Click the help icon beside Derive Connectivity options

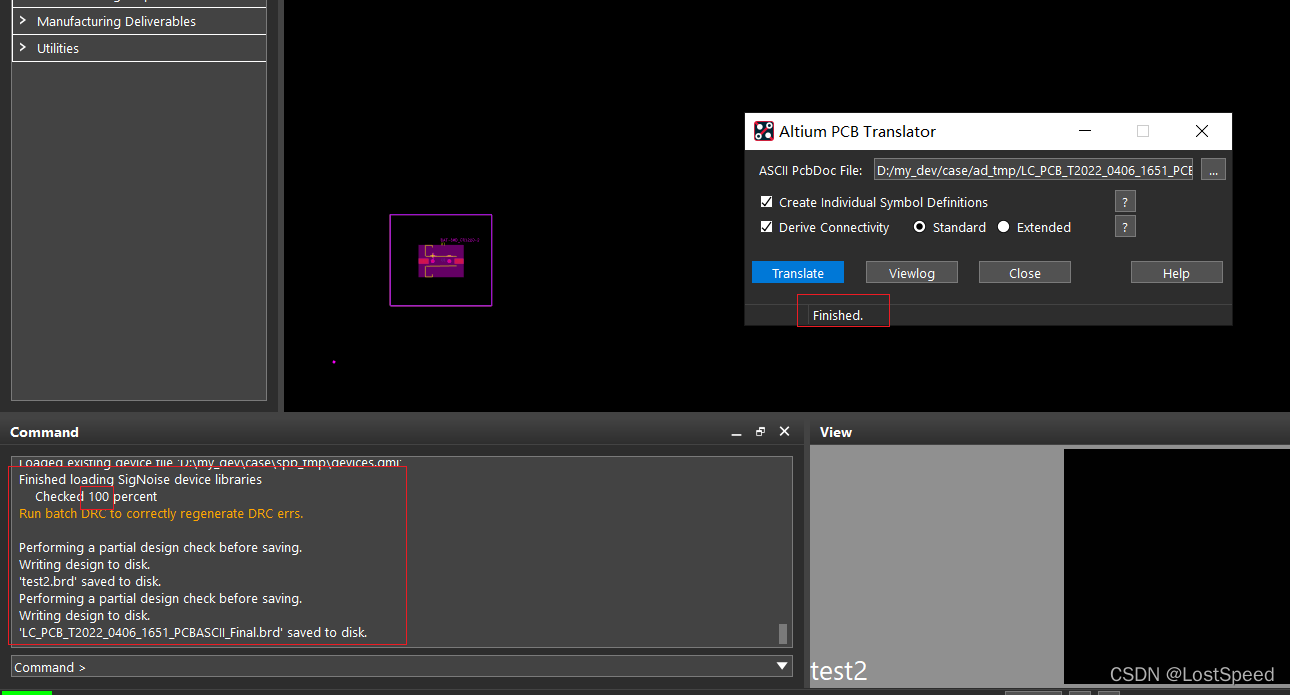click(x=1125, y=227)
